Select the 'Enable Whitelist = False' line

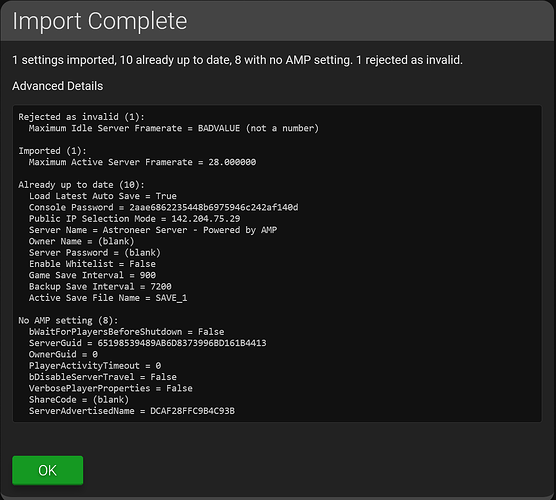tap(92, 264)
